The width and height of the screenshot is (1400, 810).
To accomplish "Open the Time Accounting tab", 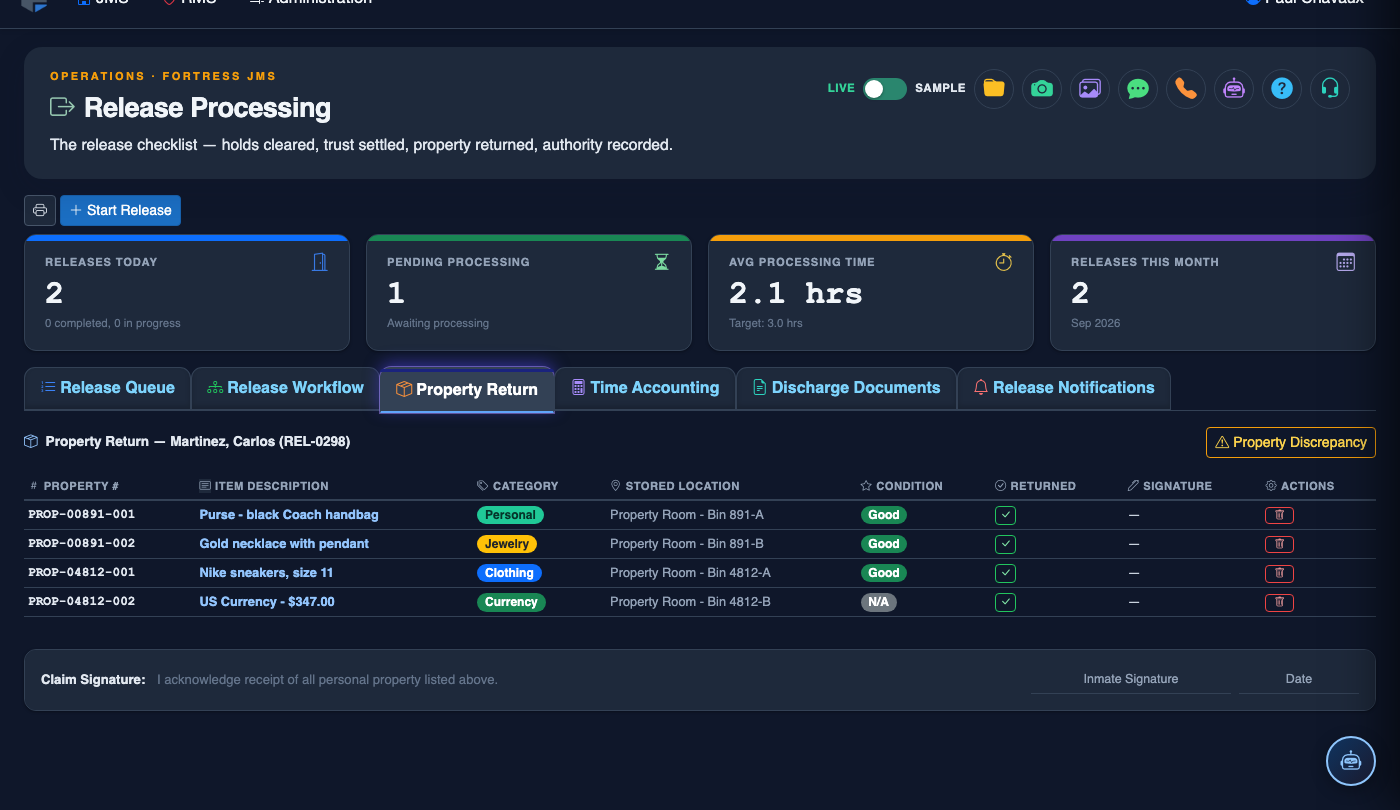I will click(x=645, y=388).
